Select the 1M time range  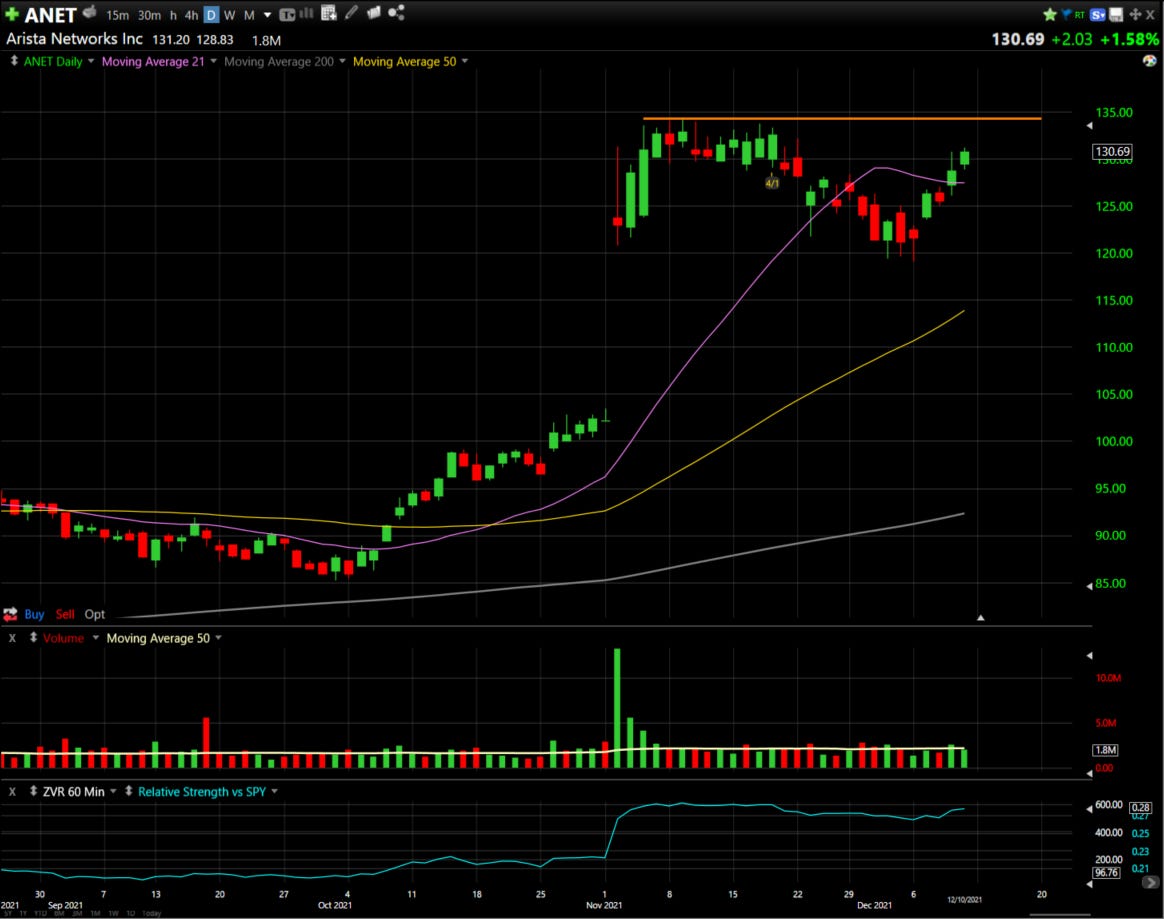[x=95, y=914]
